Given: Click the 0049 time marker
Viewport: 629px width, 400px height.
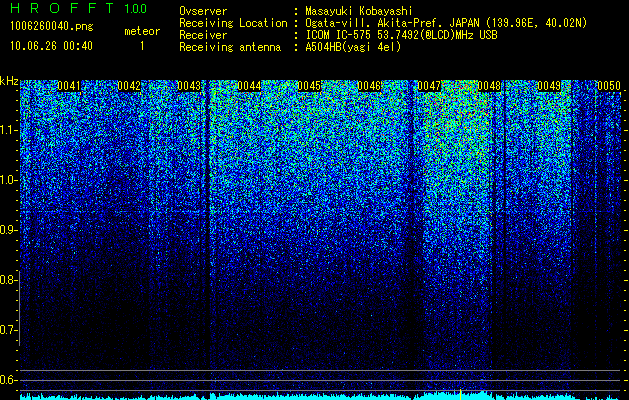Looking at the screenshot, I should (549, 86).
